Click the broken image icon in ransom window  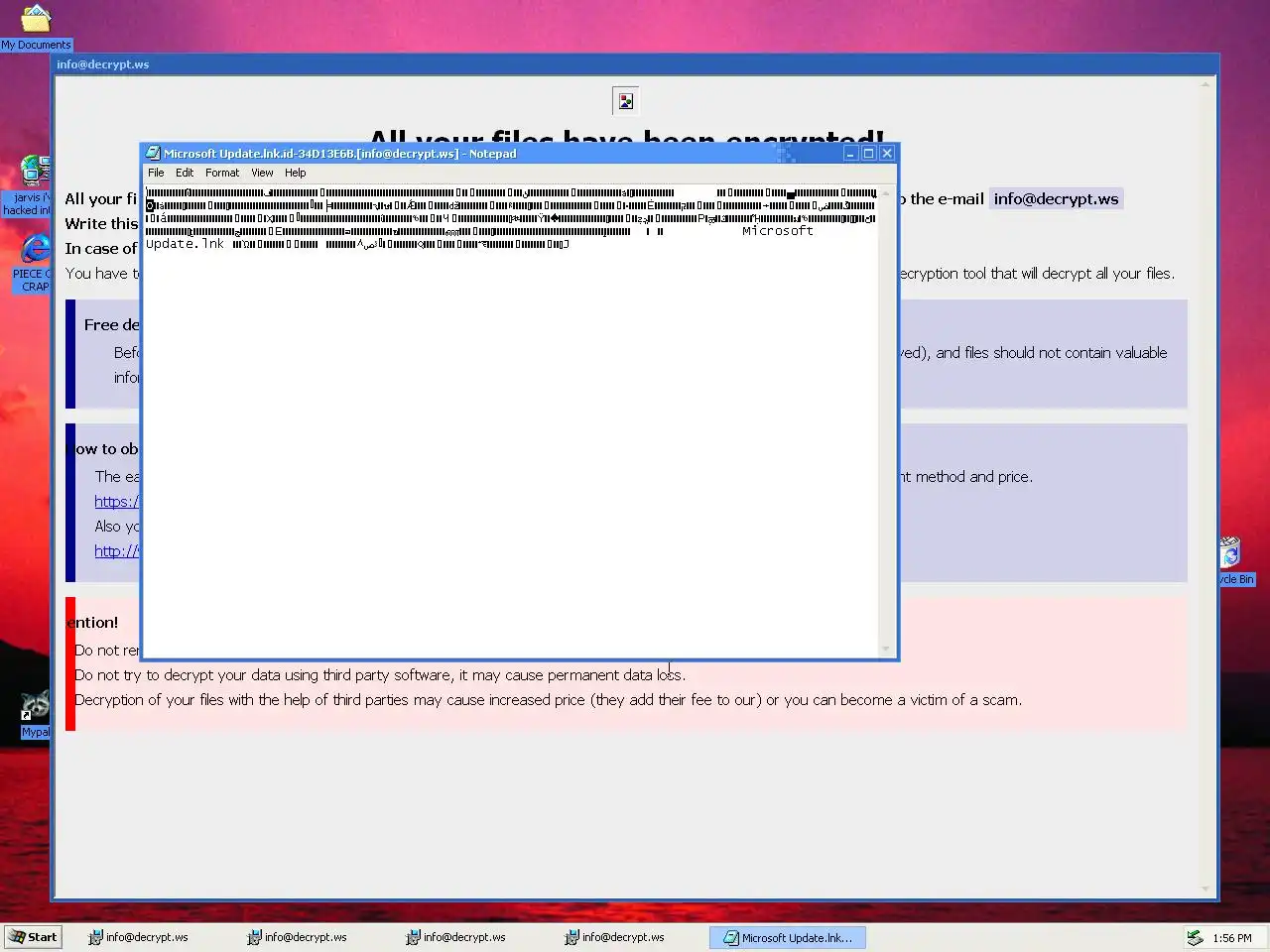626,101
